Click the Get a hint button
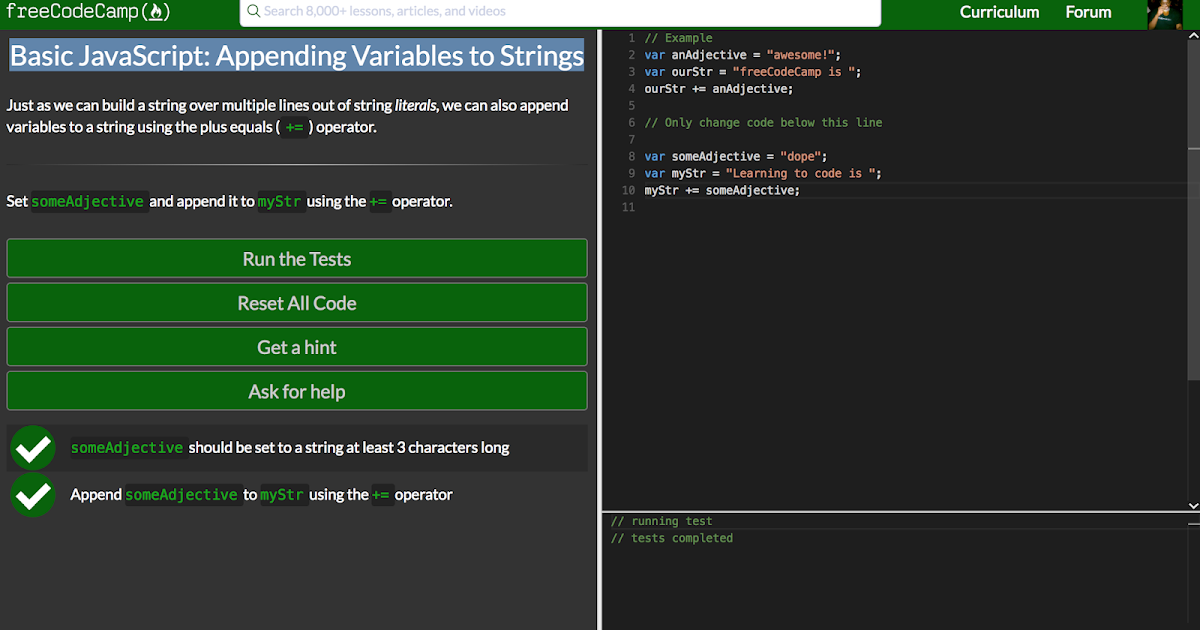The image size is (1200, 630). click(x=297, y=347)
